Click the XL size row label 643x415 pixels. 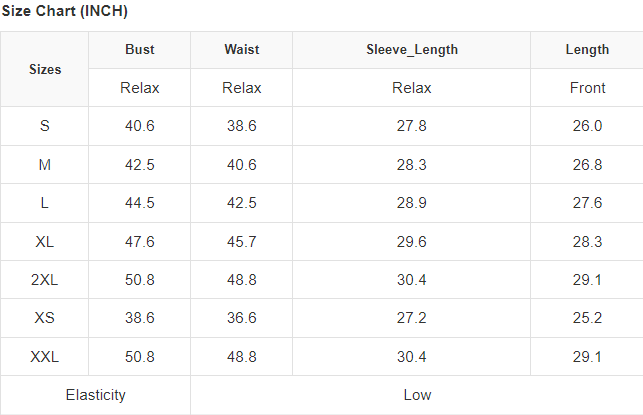tap(45, 242)
